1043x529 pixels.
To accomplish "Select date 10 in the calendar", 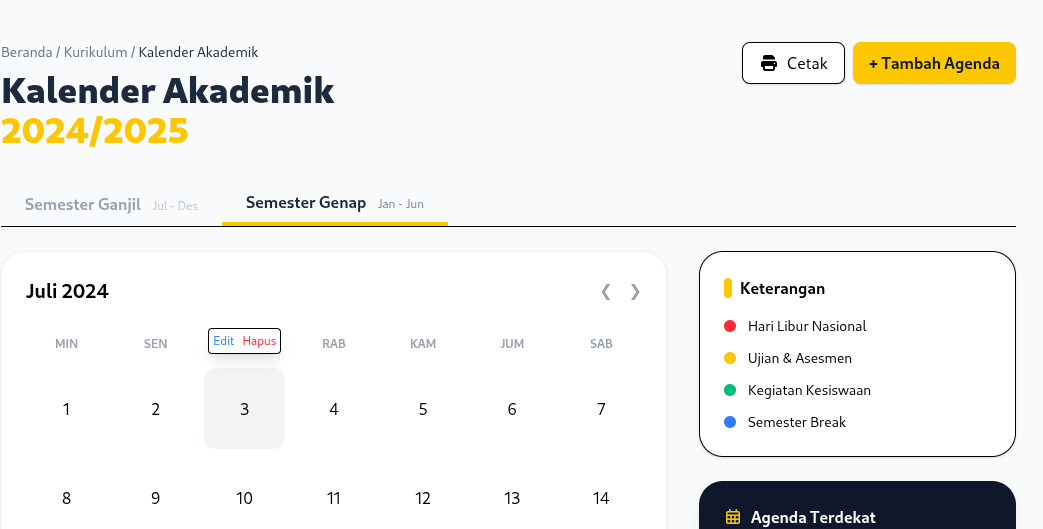I will (x=244, y=498).
